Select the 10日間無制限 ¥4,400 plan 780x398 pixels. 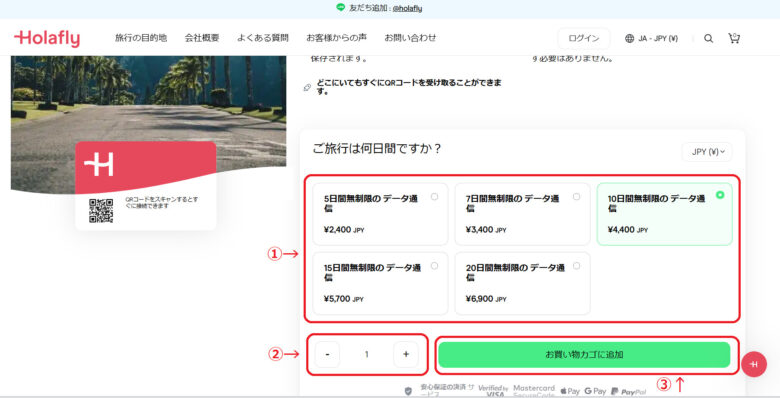pos(665,214)
